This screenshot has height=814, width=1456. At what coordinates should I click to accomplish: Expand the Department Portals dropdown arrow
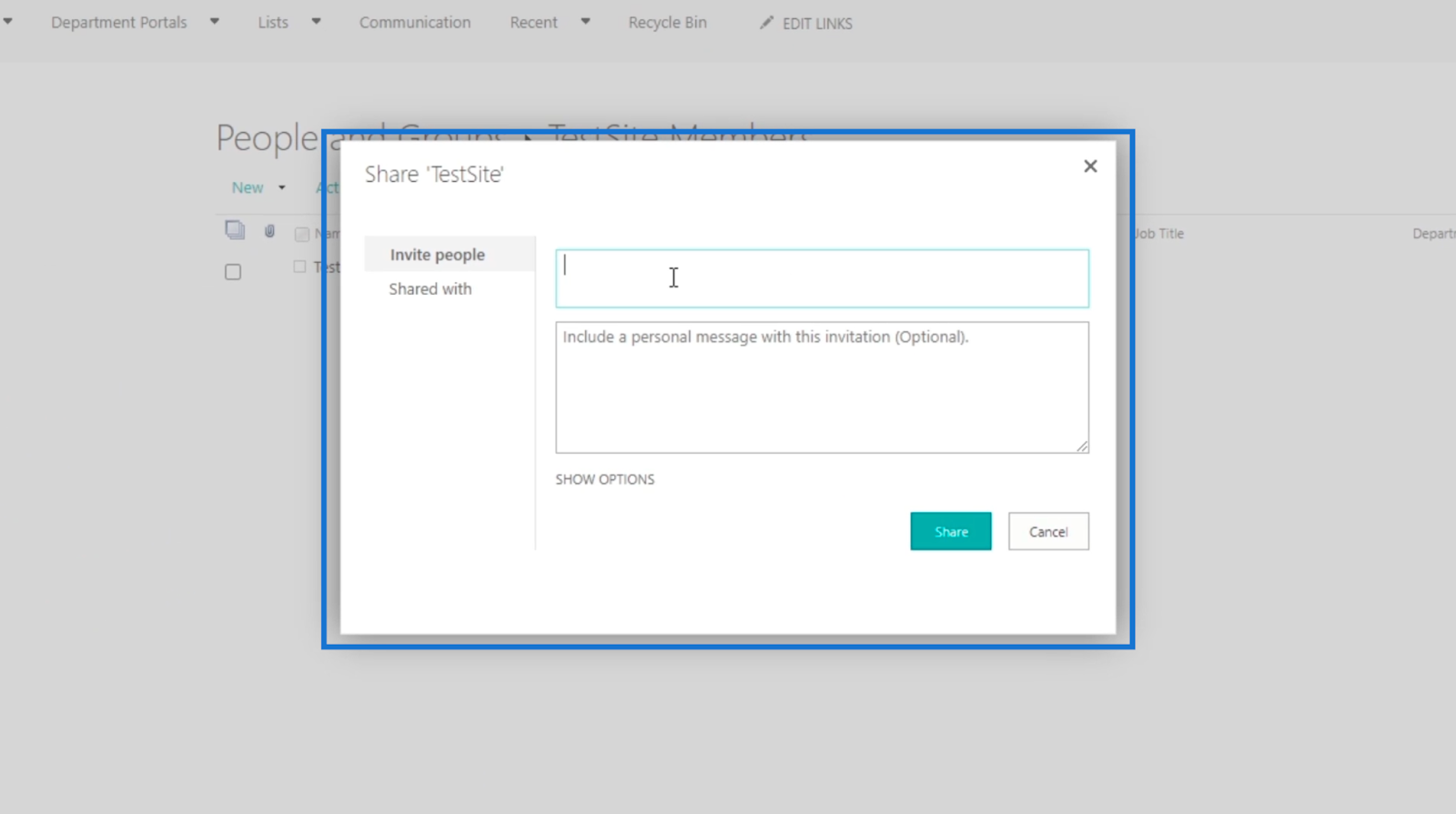(215, 22)
